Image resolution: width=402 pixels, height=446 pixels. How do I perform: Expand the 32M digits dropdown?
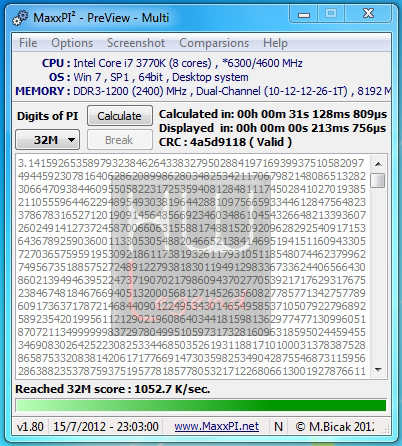[47, 140]
